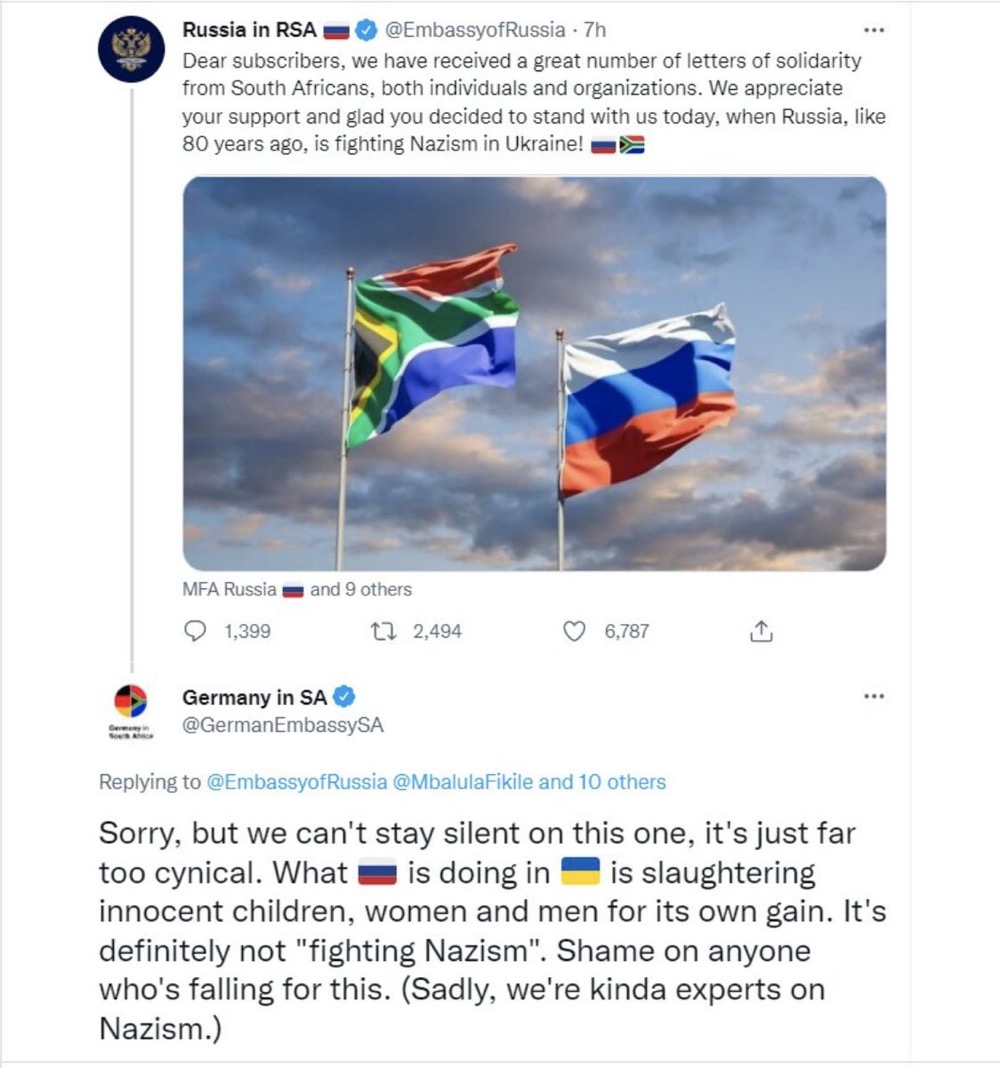
Task: Open the Germany in SA display name
Action: 254,697
